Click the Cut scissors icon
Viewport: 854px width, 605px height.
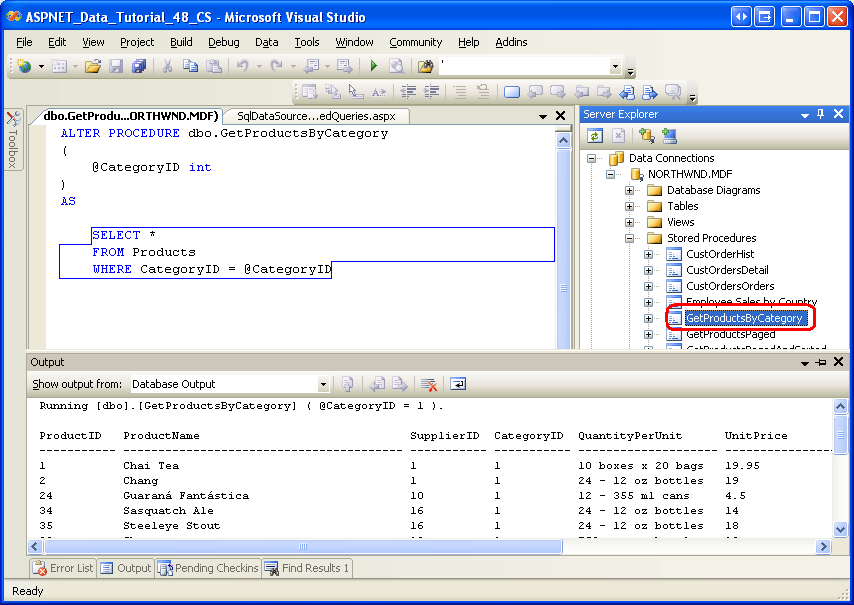point(168,66)
